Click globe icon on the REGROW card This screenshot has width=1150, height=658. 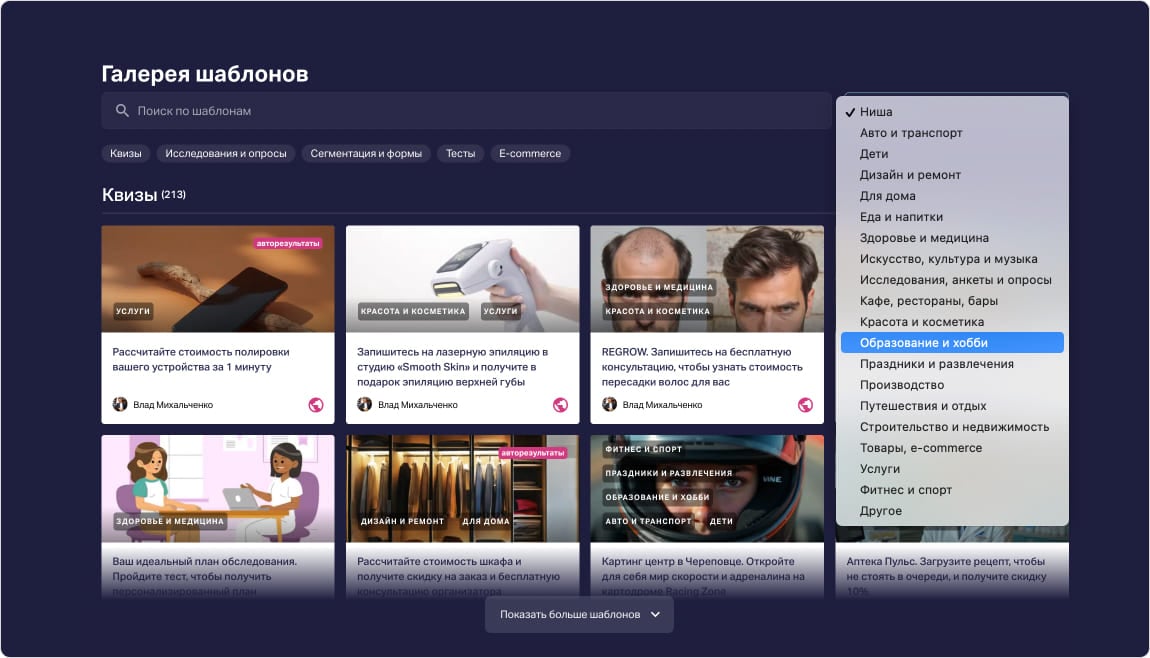tap(805, 405)
